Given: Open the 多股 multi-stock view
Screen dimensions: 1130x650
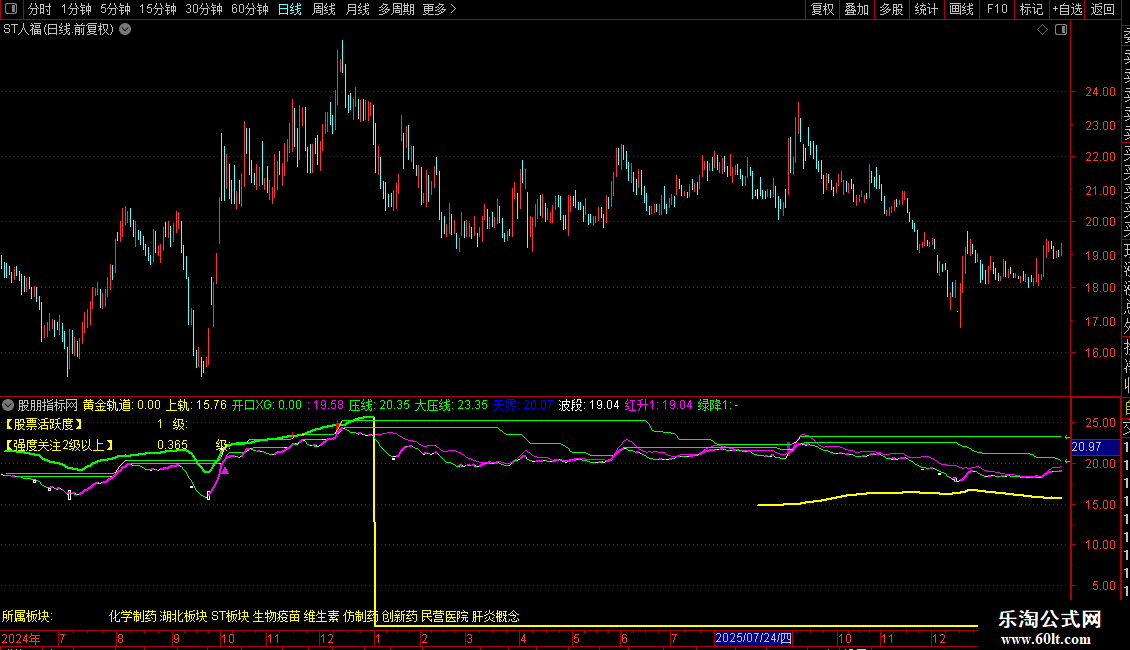Looking at the screenshot, I should [x=891, y=9].
